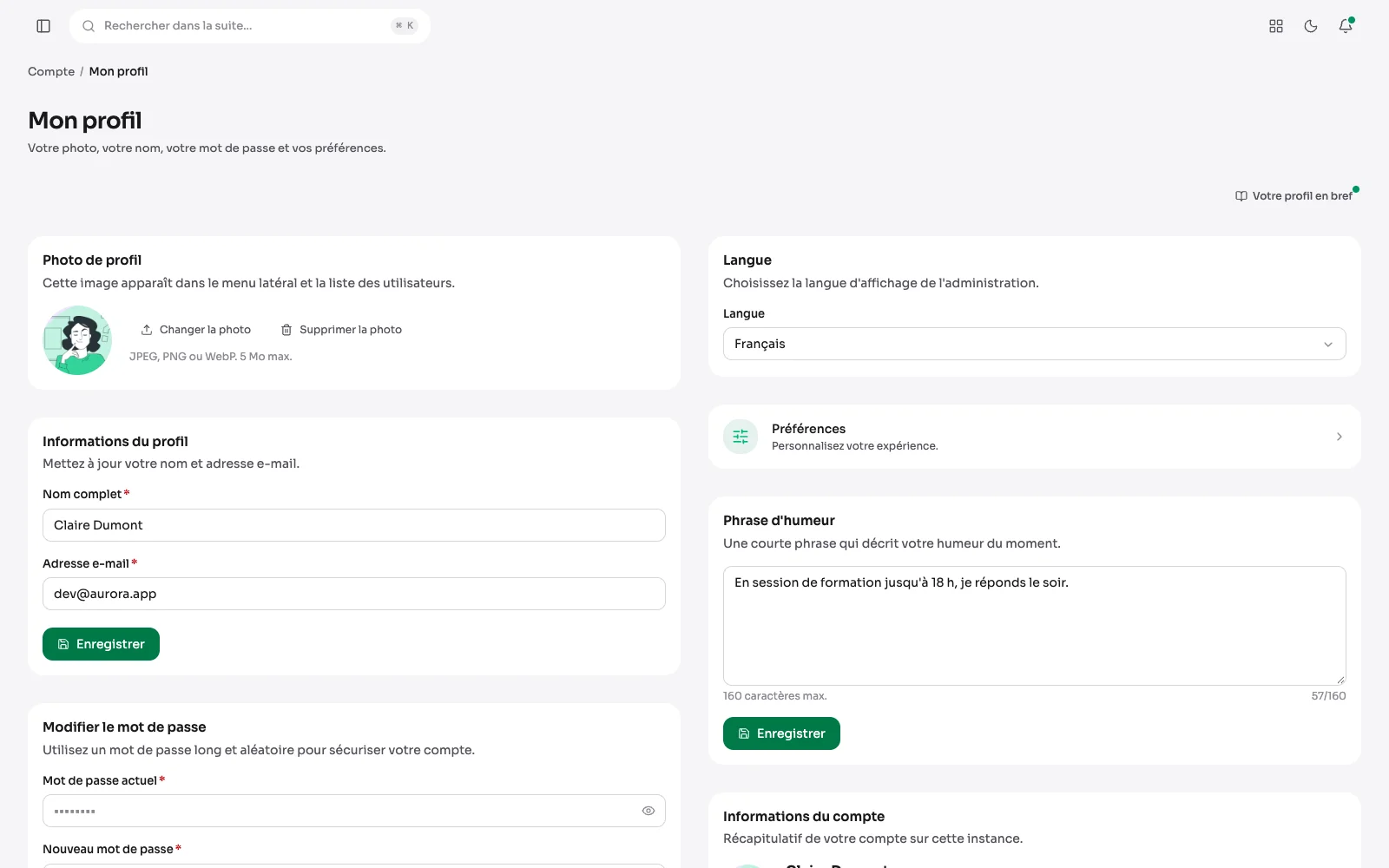Grab the textarea resize handle corner
This screenshot has width=1389, height=868.
[x=1340, y=680]
